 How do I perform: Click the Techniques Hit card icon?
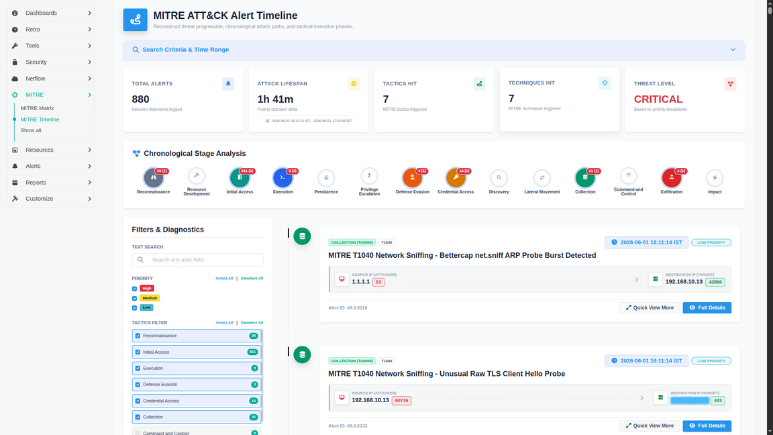[x=604, y=83]
